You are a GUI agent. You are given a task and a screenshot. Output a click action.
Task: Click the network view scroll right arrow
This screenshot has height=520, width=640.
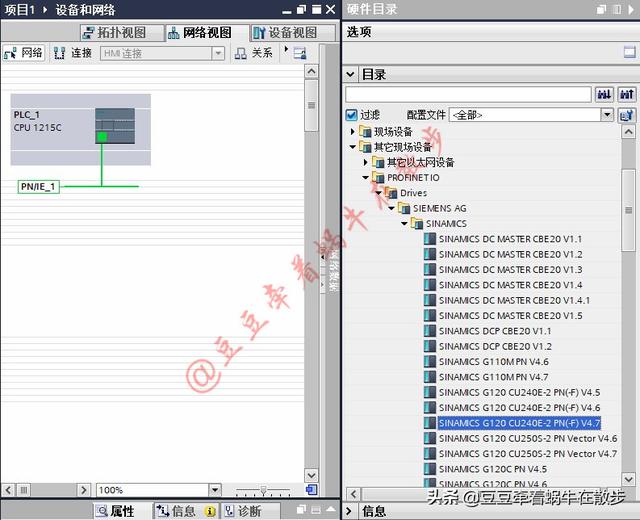point(84,489)
